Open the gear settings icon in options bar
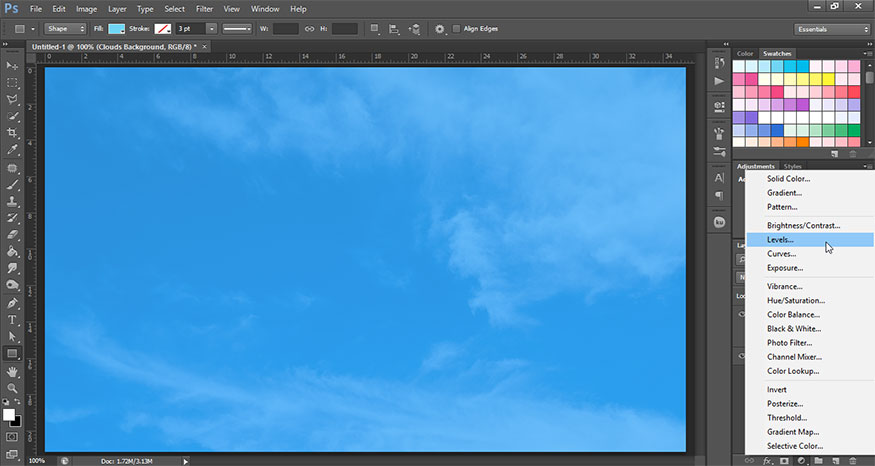 (439, 29)
